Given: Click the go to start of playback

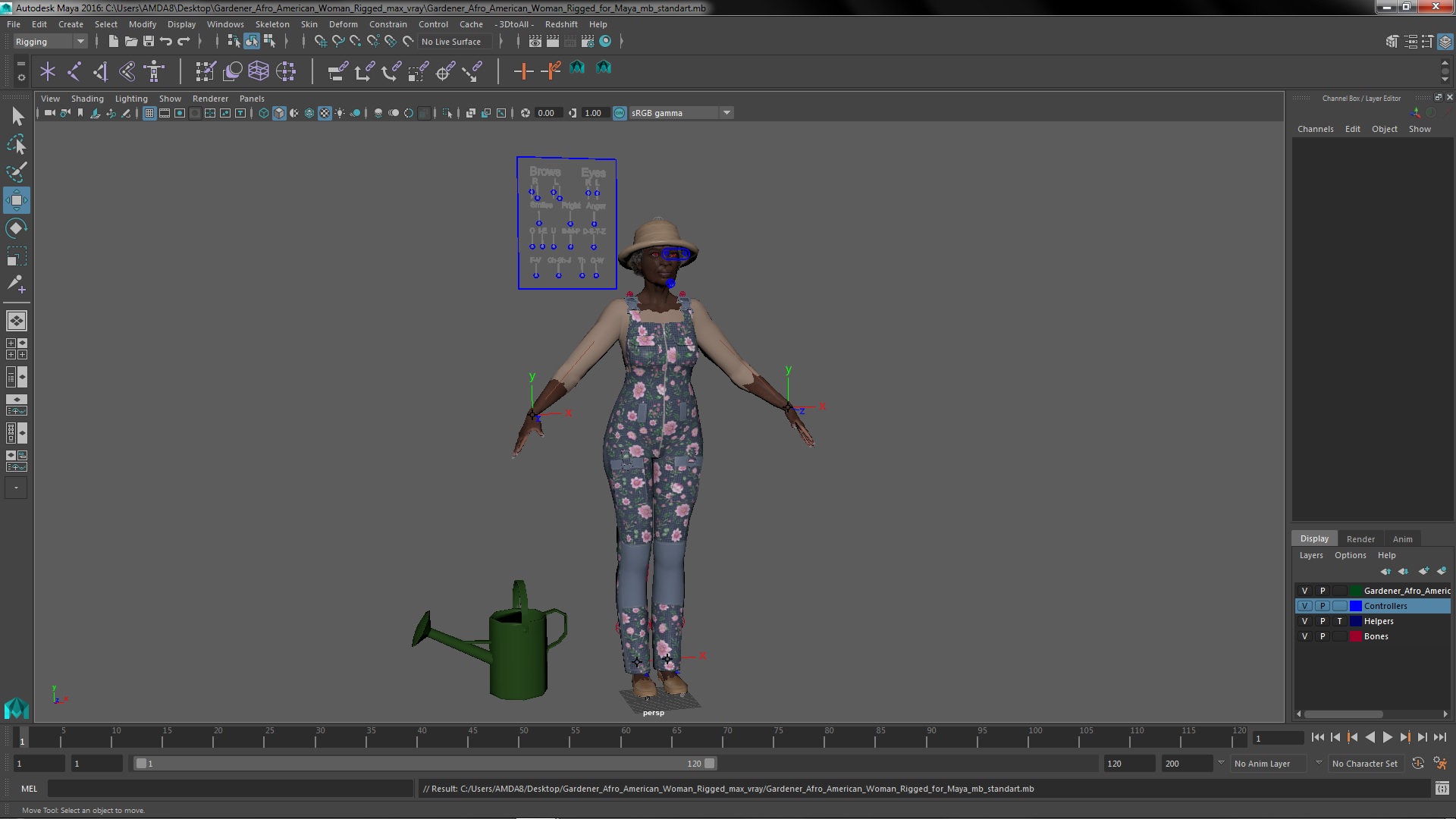Looking at the screenshot, I should point(1317,737).
